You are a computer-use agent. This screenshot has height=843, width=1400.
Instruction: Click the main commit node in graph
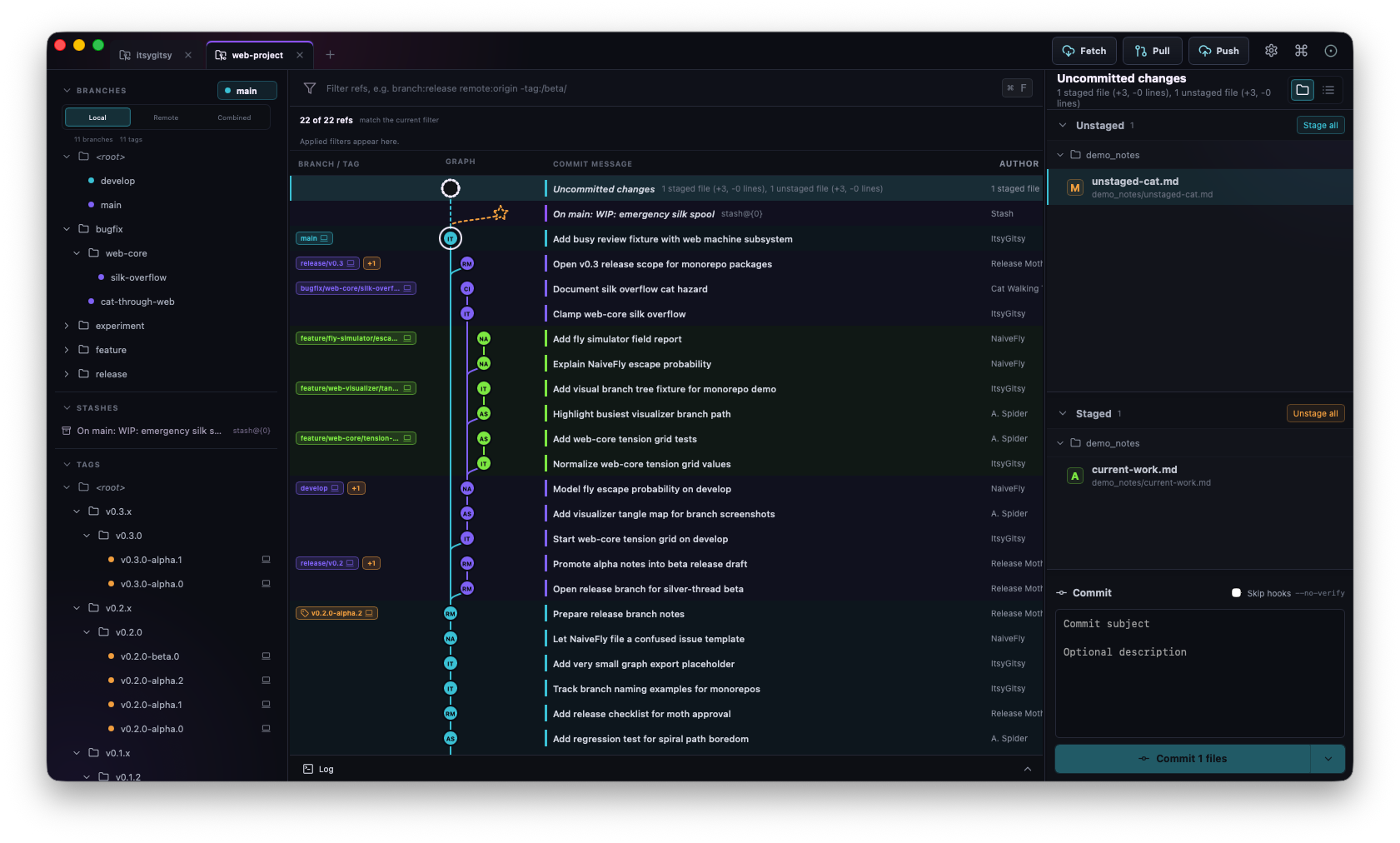(451, 238)
